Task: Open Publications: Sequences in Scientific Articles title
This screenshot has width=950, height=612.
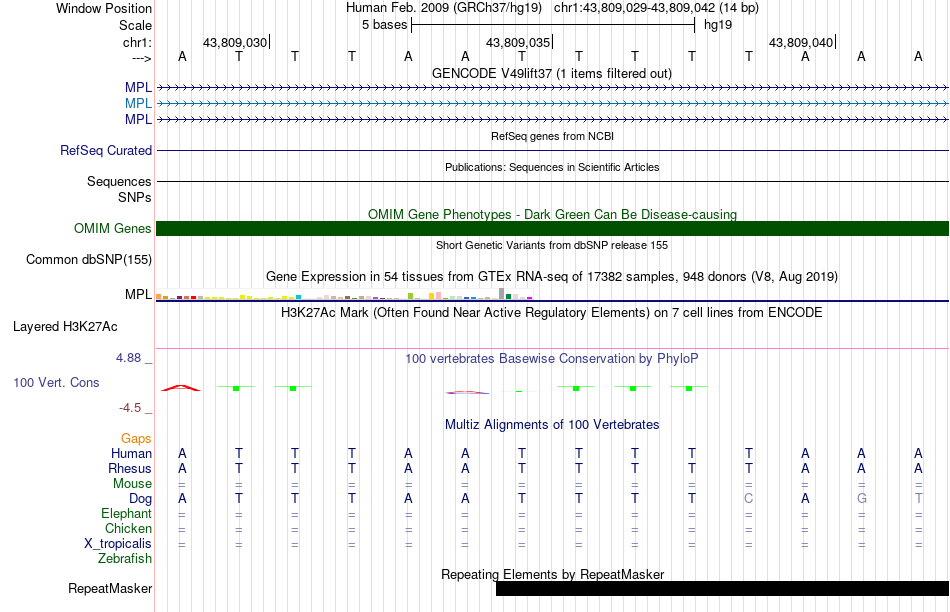Action: click(552, 167)
